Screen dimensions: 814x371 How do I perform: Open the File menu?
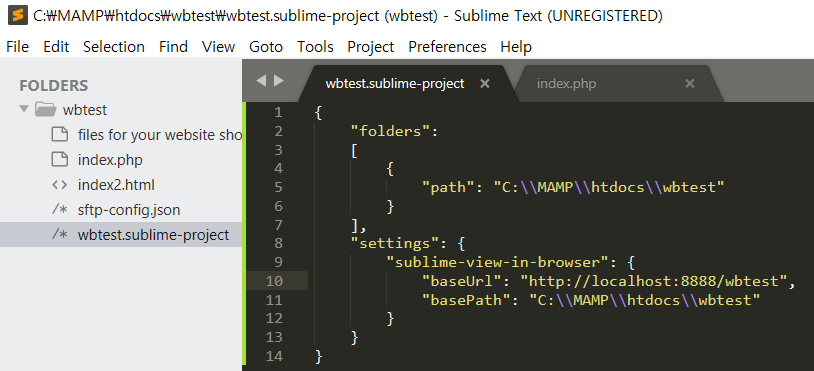[x=17, y=47]
